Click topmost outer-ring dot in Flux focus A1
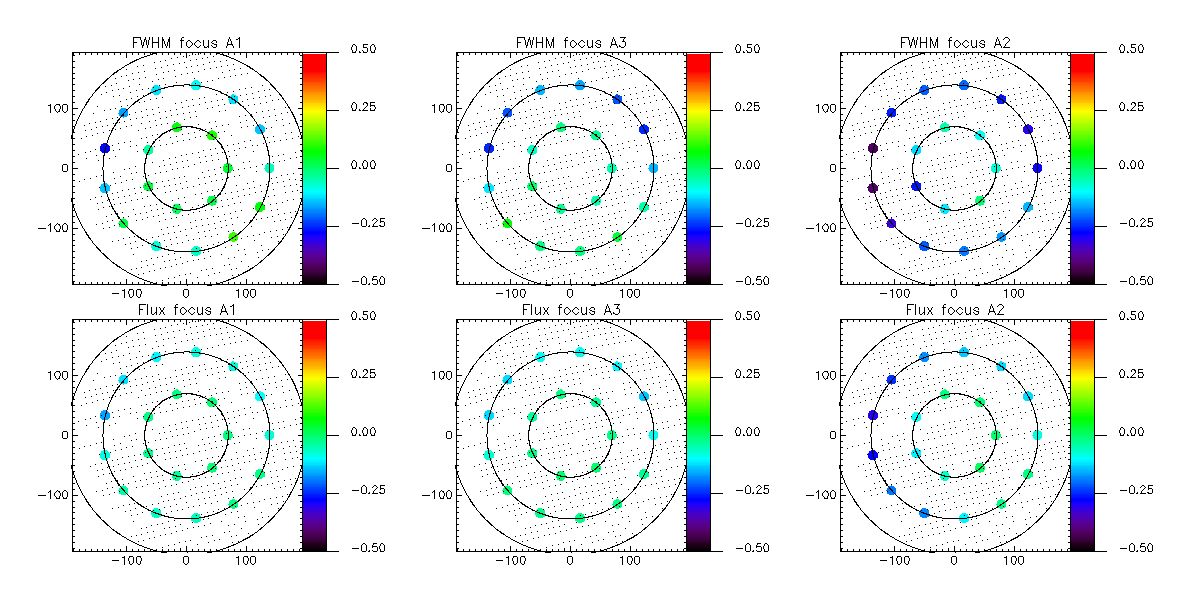The height and width of the screenshot is (600, 1200). [196, 352]
